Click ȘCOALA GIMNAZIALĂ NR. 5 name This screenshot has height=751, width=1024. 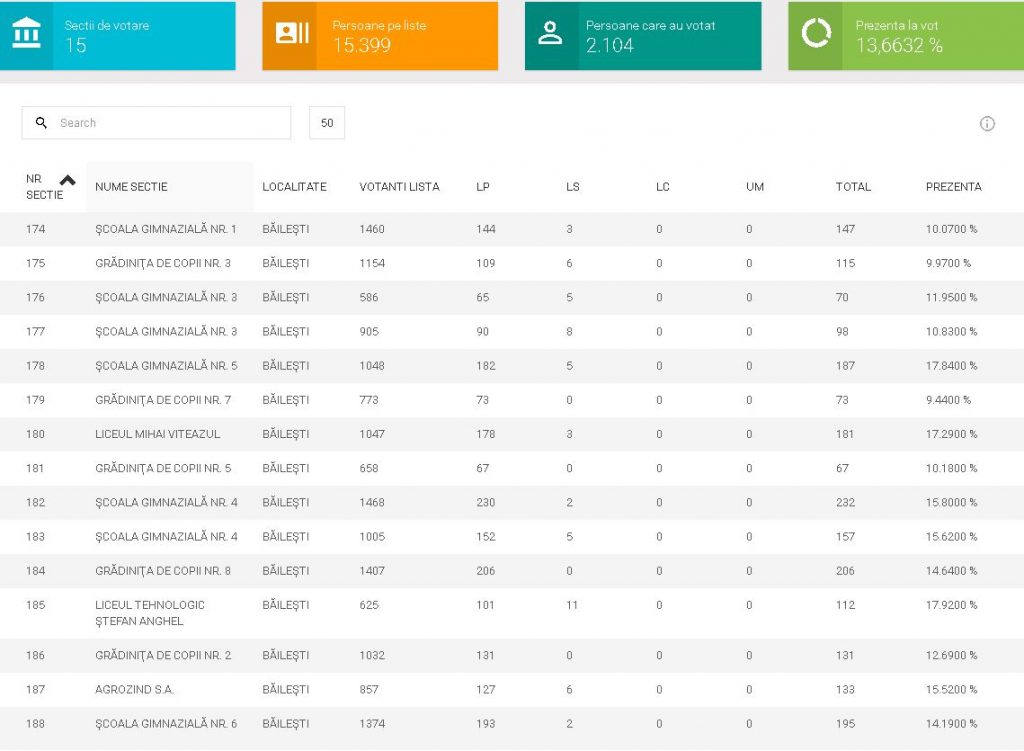pyautogui.click(x=167, y=366)
